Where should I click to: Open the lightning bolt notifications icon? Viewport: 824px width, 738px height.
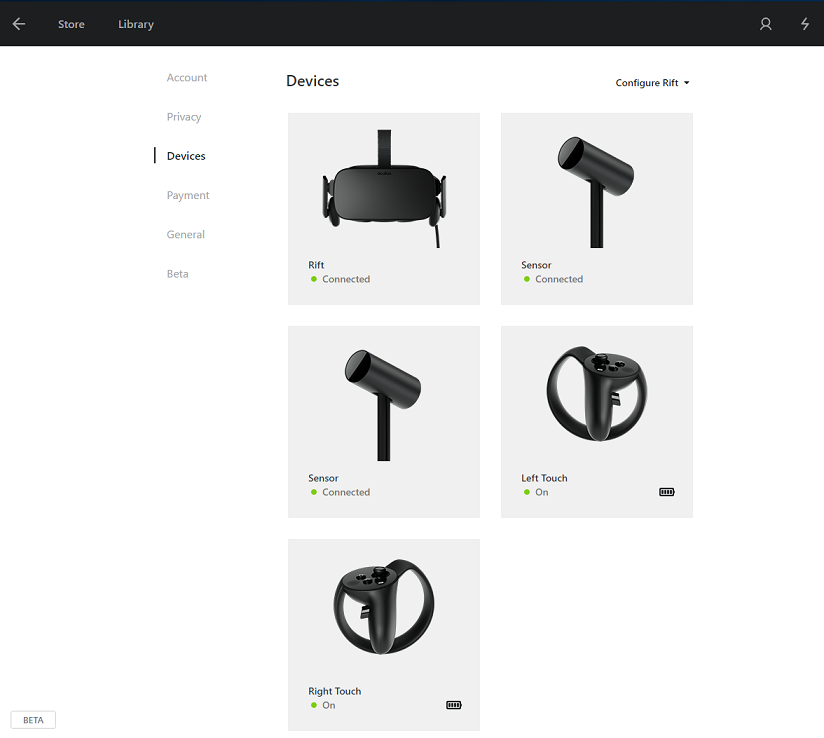(805, 24)
